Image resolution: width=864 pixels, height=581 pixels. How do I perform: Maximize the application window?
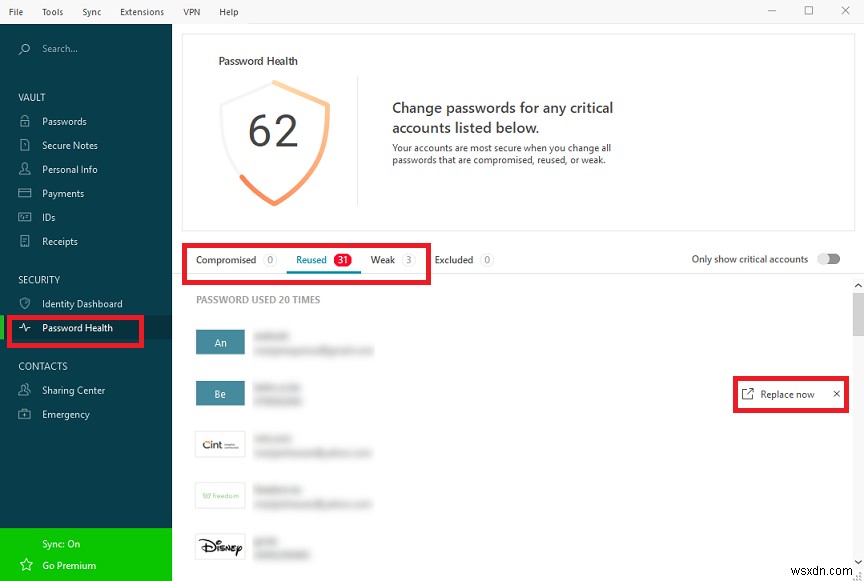point(808,11)
